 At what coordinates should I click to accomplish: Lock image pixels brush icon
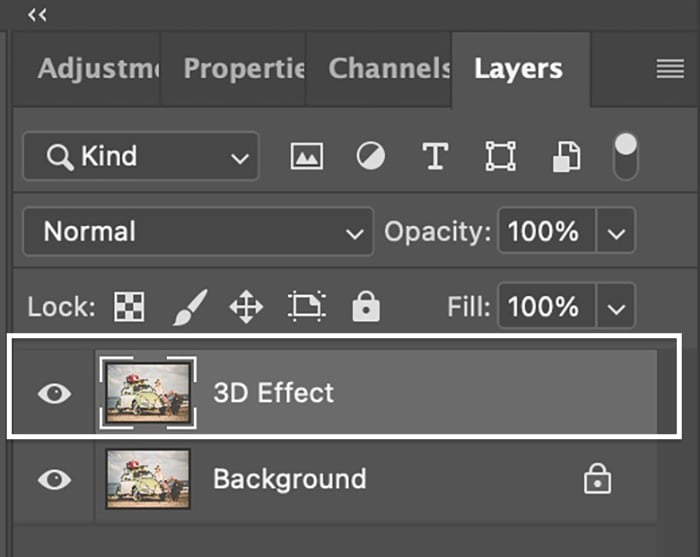(x=190, y=307)
